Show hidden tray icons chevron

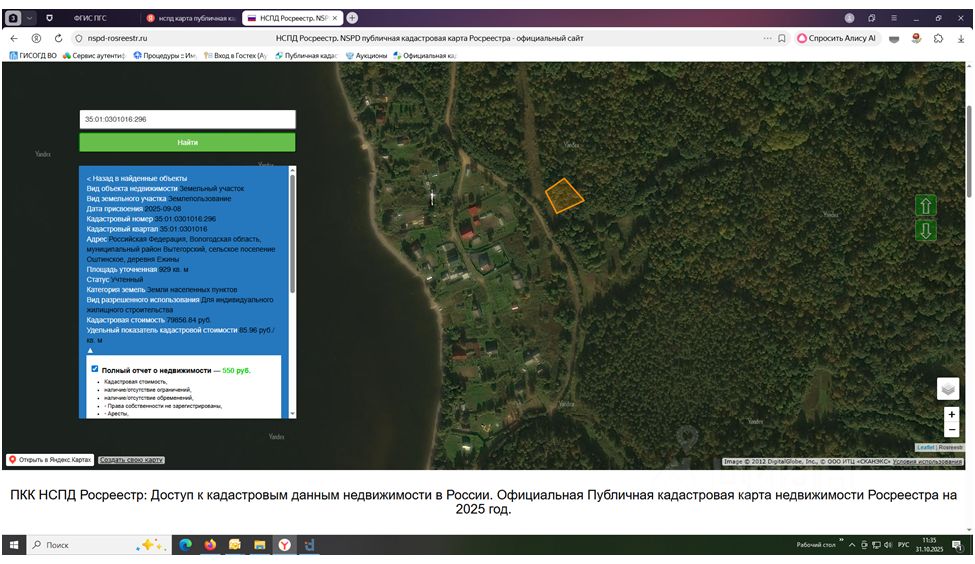pyautogui.click(x=852, y=545)
